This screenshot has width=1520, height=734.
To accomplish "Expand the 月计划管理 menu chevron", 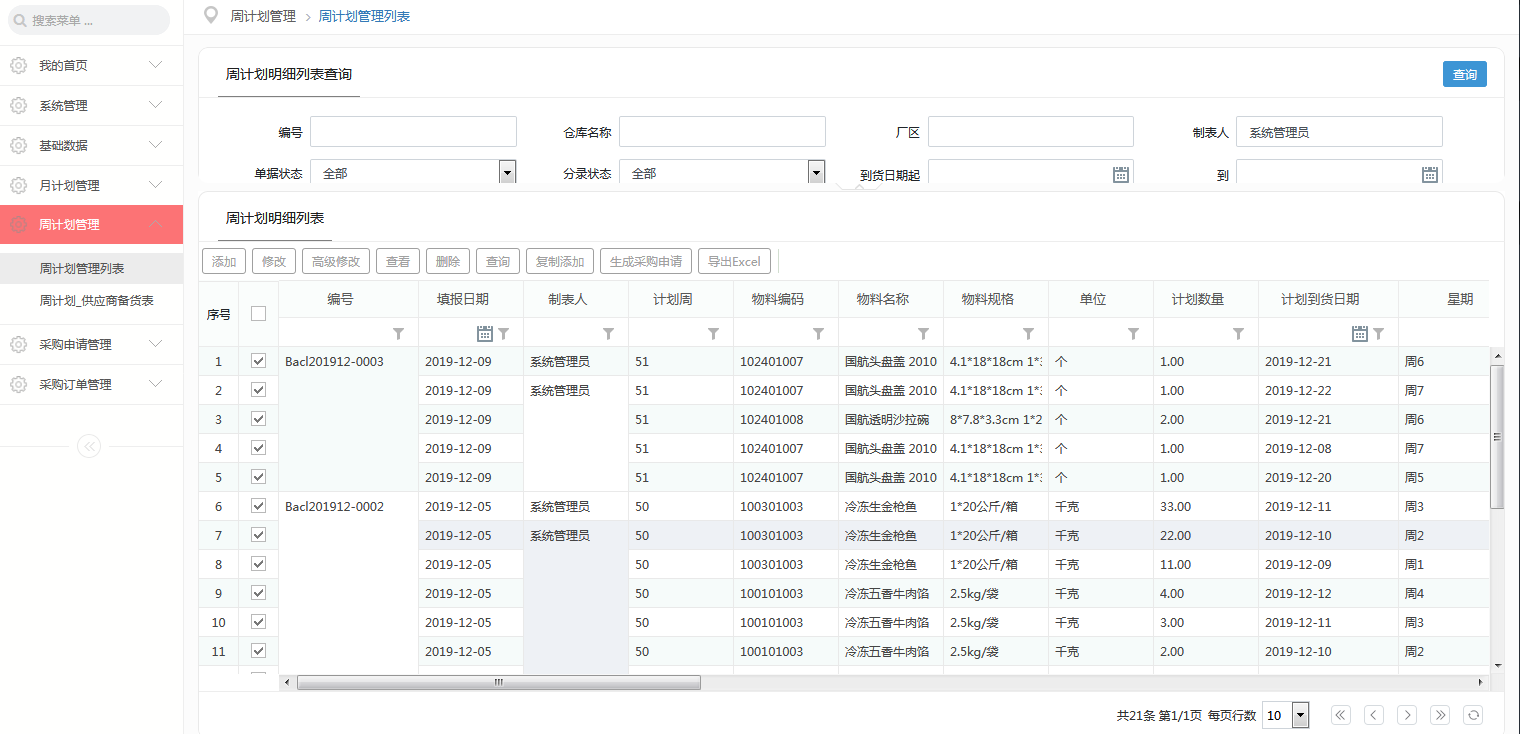I will pos(155,185).
